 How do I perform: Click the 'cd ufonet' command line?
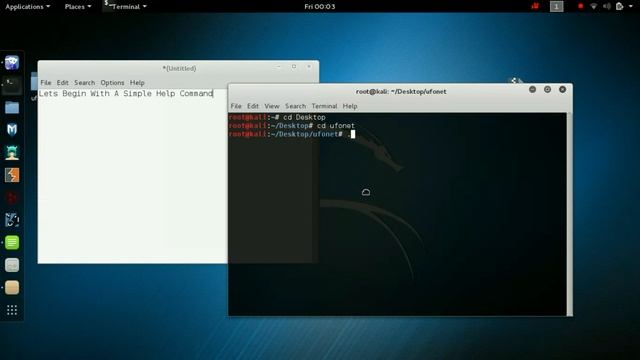pyautogui.click(x=291, y=126)
